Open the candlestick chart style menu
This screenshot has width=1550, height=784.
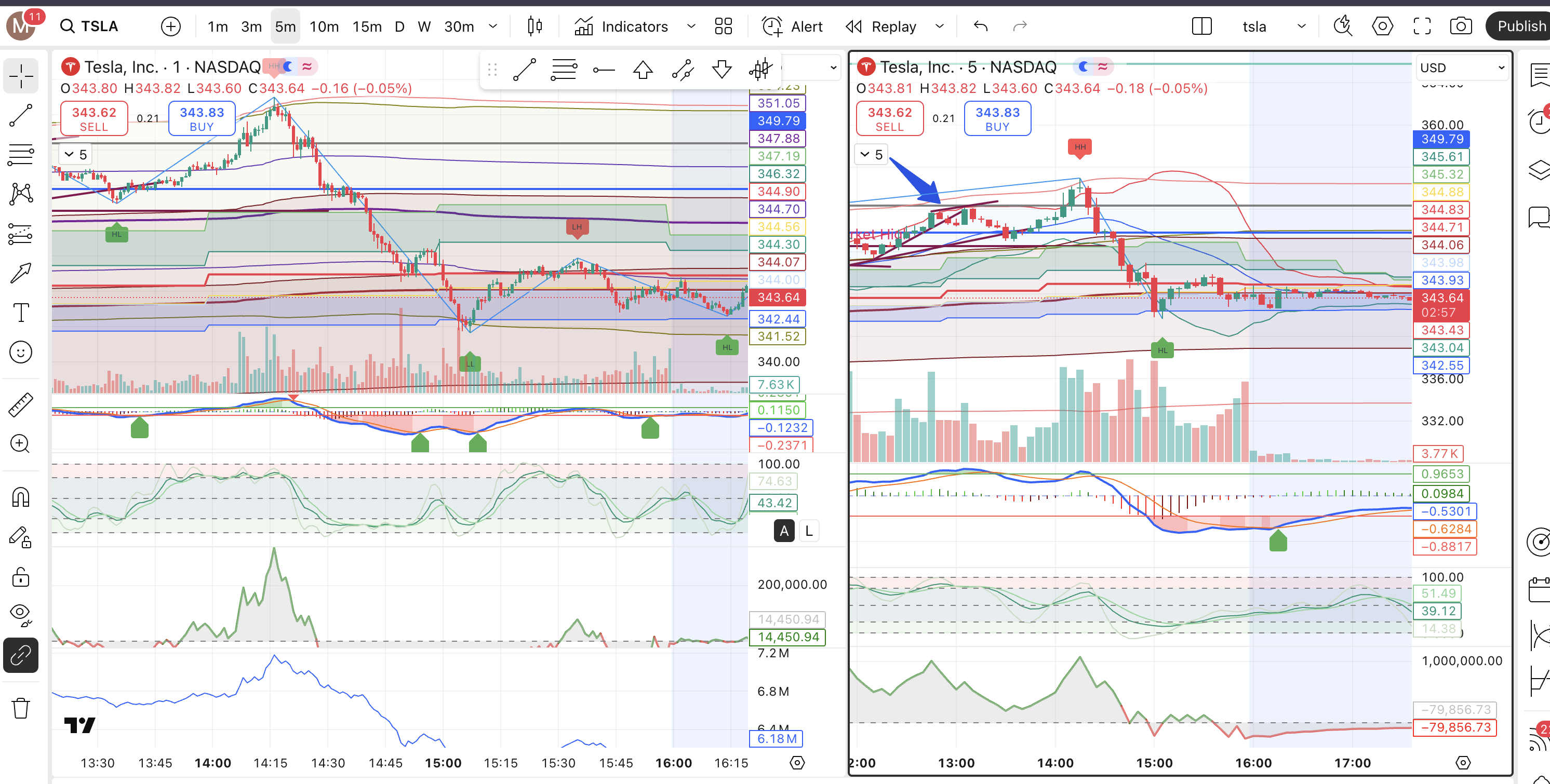[x=535, y=26]
